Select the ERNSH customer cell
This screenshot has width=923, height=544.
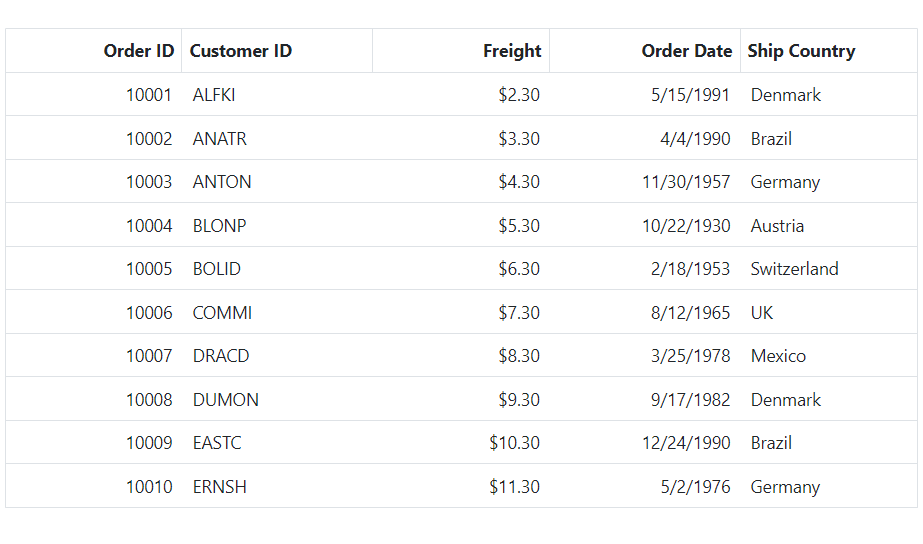coord(277,487)
